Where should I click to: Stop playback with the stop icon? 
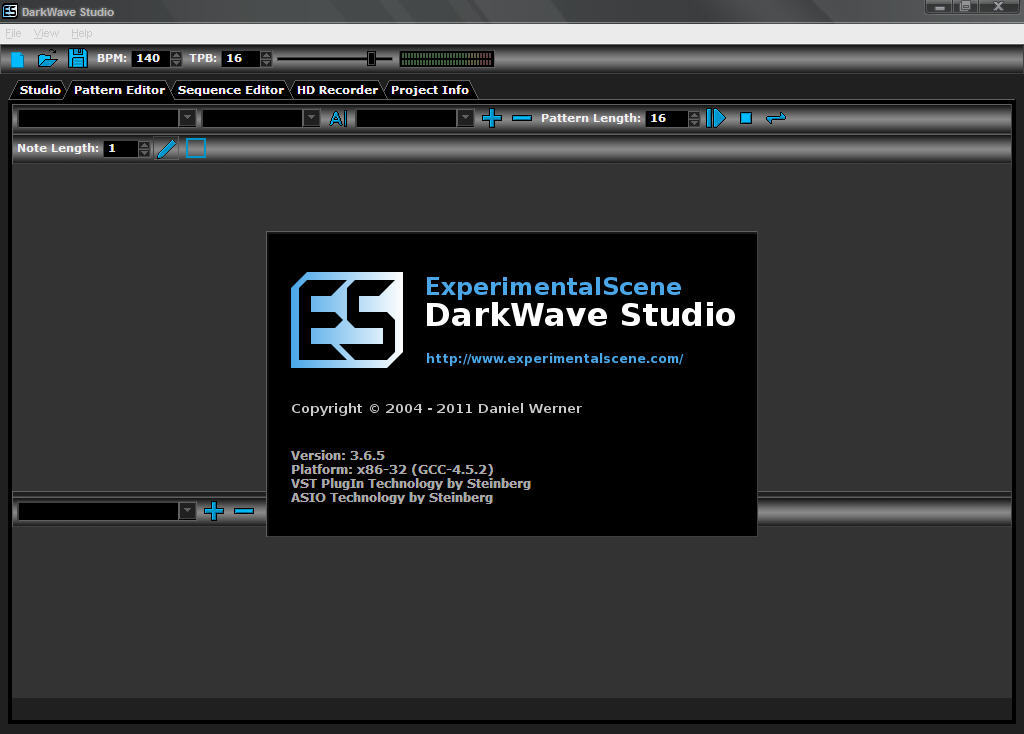pyautogui.click(x=745, y=118)
